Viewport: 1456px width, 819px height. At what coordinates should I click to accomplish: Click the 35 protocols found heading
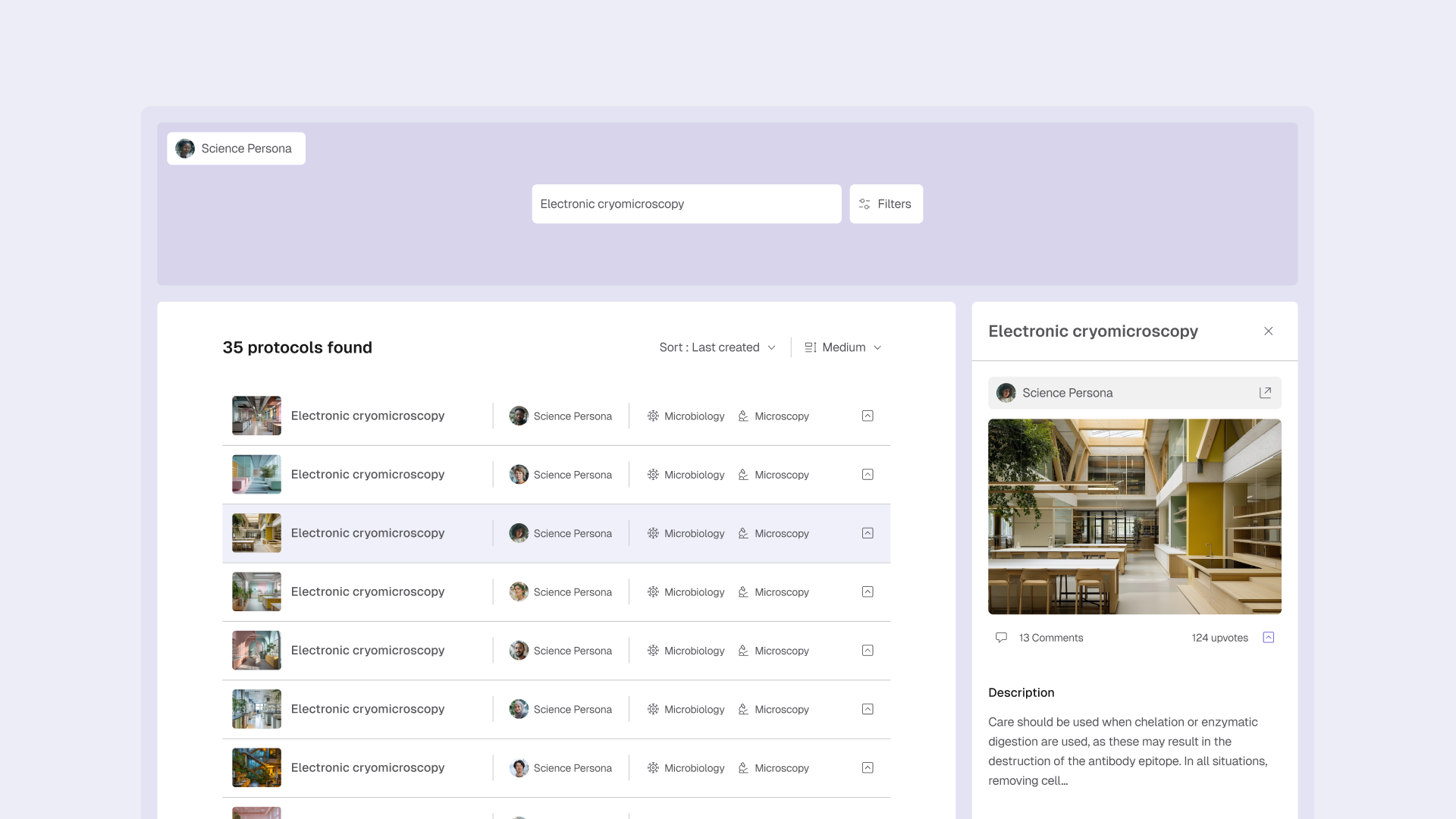(x=297, y=347)
